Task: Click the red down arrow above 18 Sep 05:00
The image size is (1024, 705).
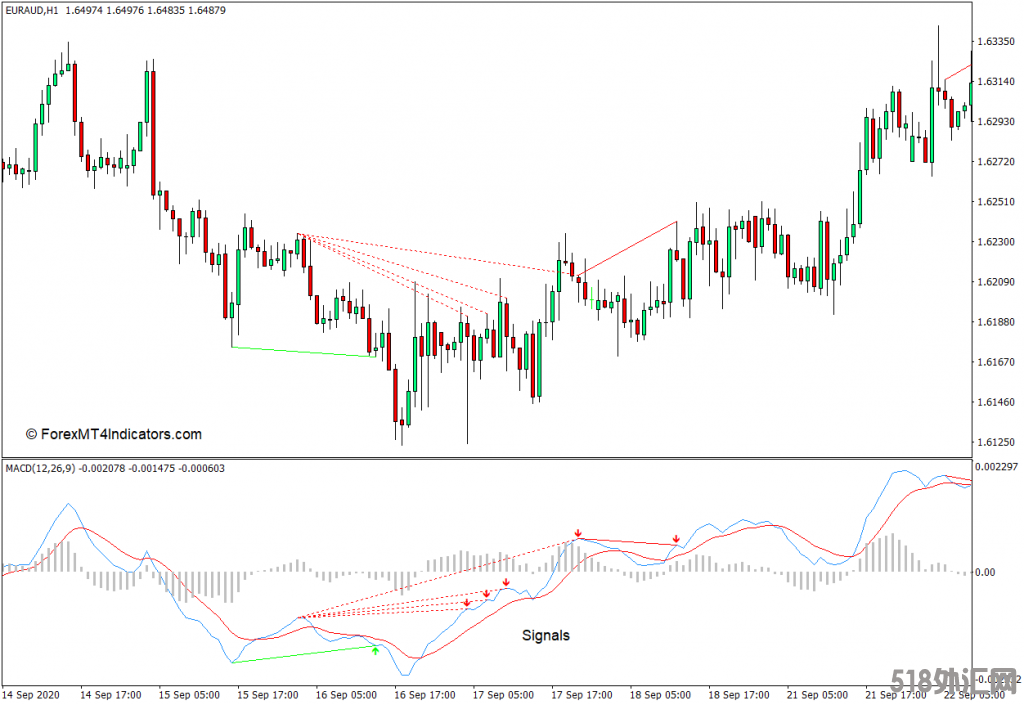Action: point(677,539)
